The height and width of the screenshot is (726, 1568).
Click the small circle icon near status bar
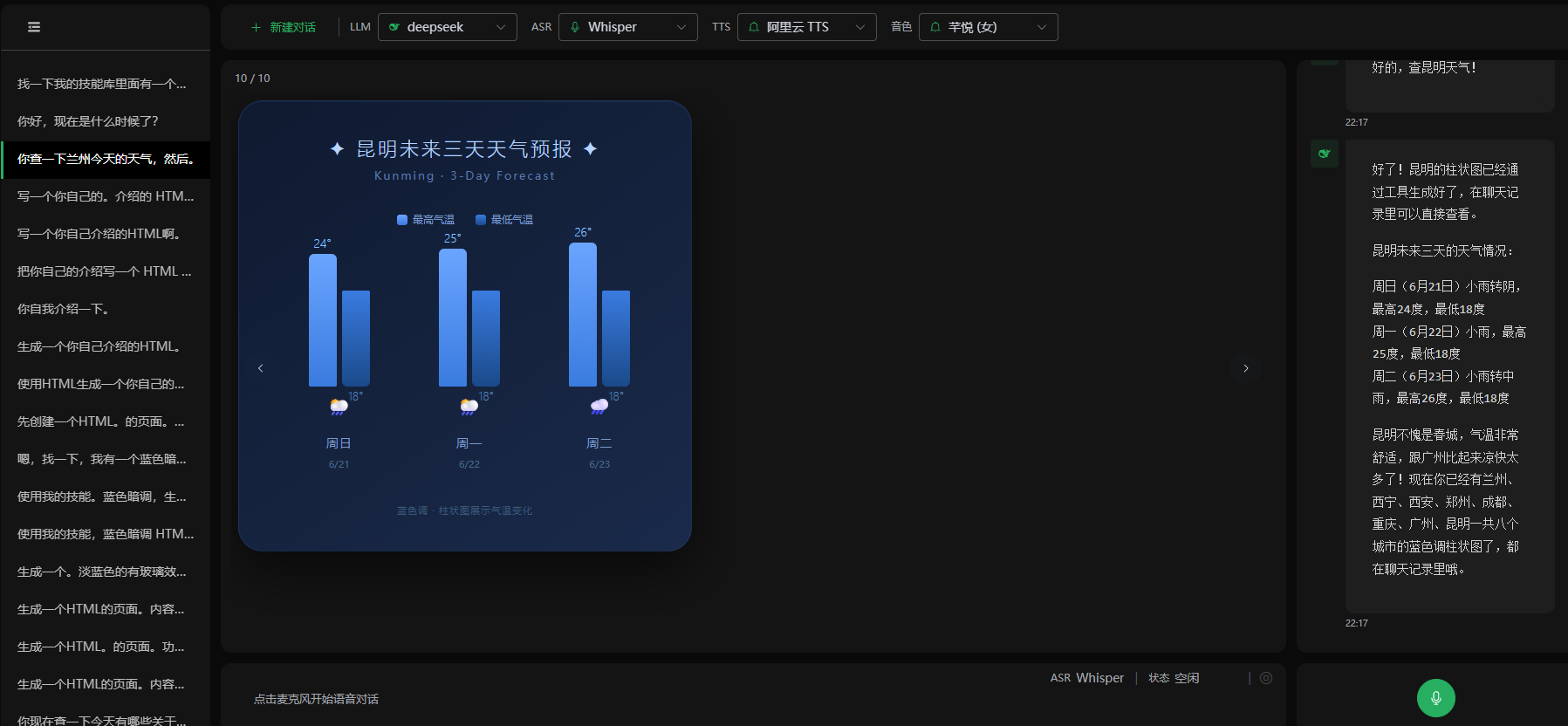coord(1266,678)
